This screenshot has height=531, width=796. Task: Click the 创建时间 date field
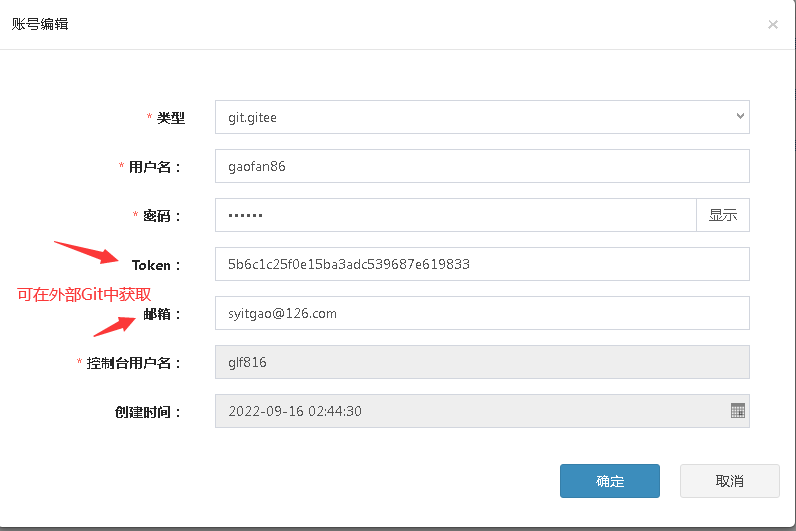(x=470, y=411)
